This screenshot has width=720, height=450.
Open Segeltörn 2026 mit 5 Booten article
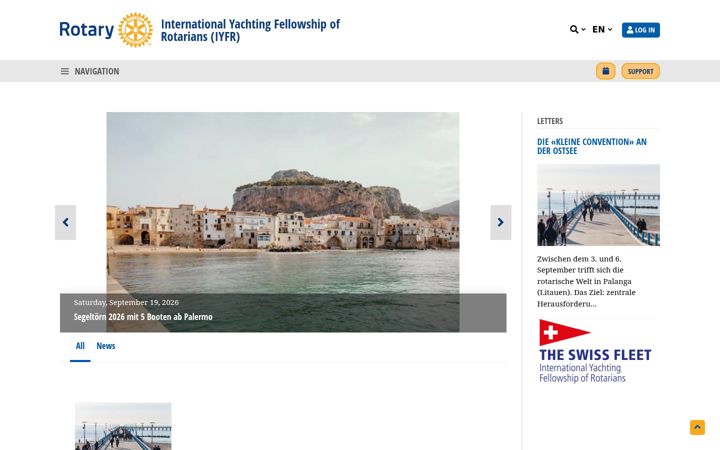143,317
